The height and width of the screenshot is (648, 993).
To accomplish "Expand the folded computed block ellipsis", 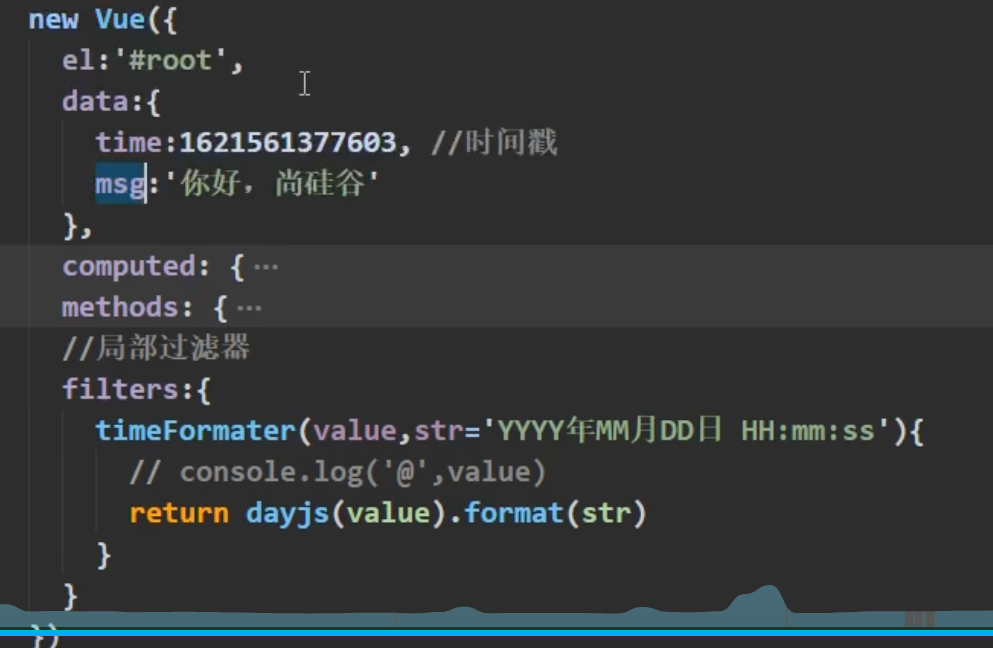I will (266, 267).
